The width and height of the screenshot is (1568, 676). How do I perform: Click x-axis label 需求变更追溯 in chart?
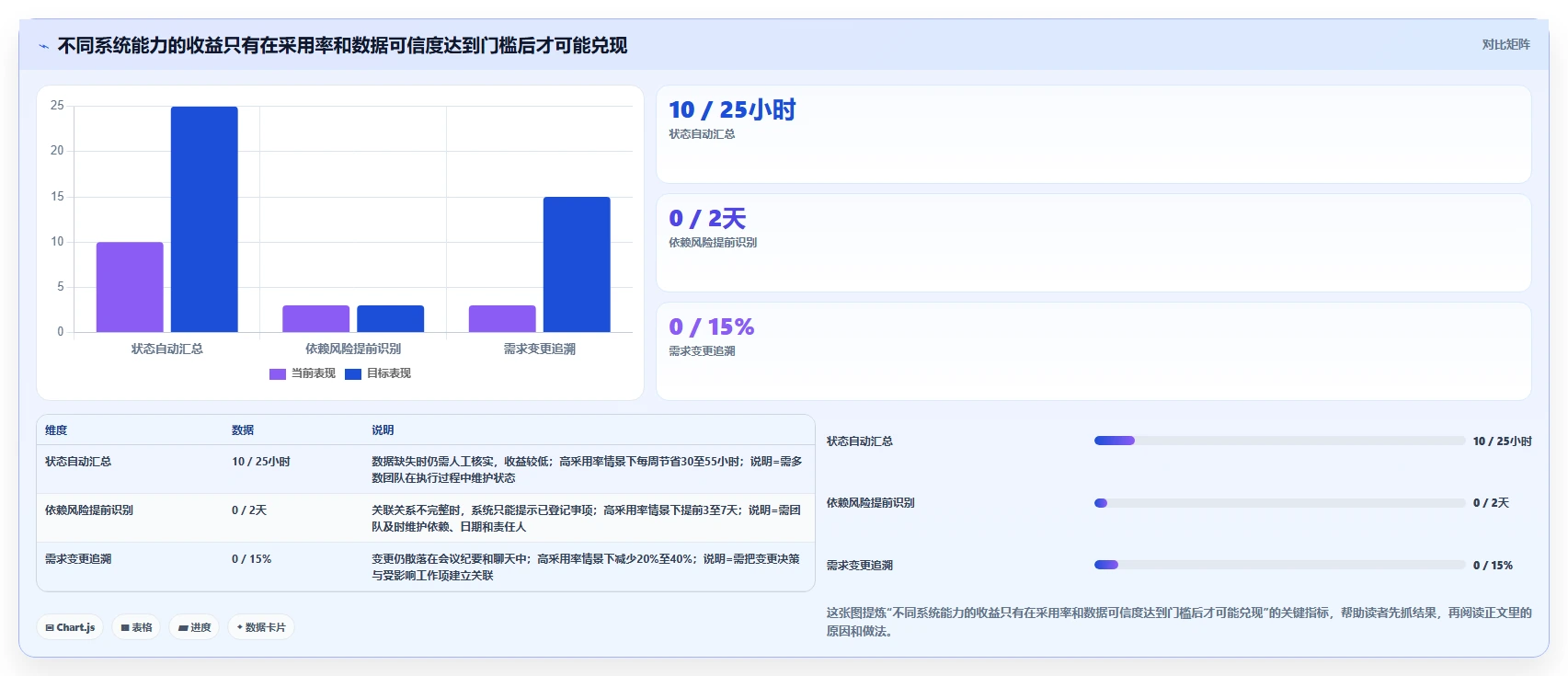(540, 349)
